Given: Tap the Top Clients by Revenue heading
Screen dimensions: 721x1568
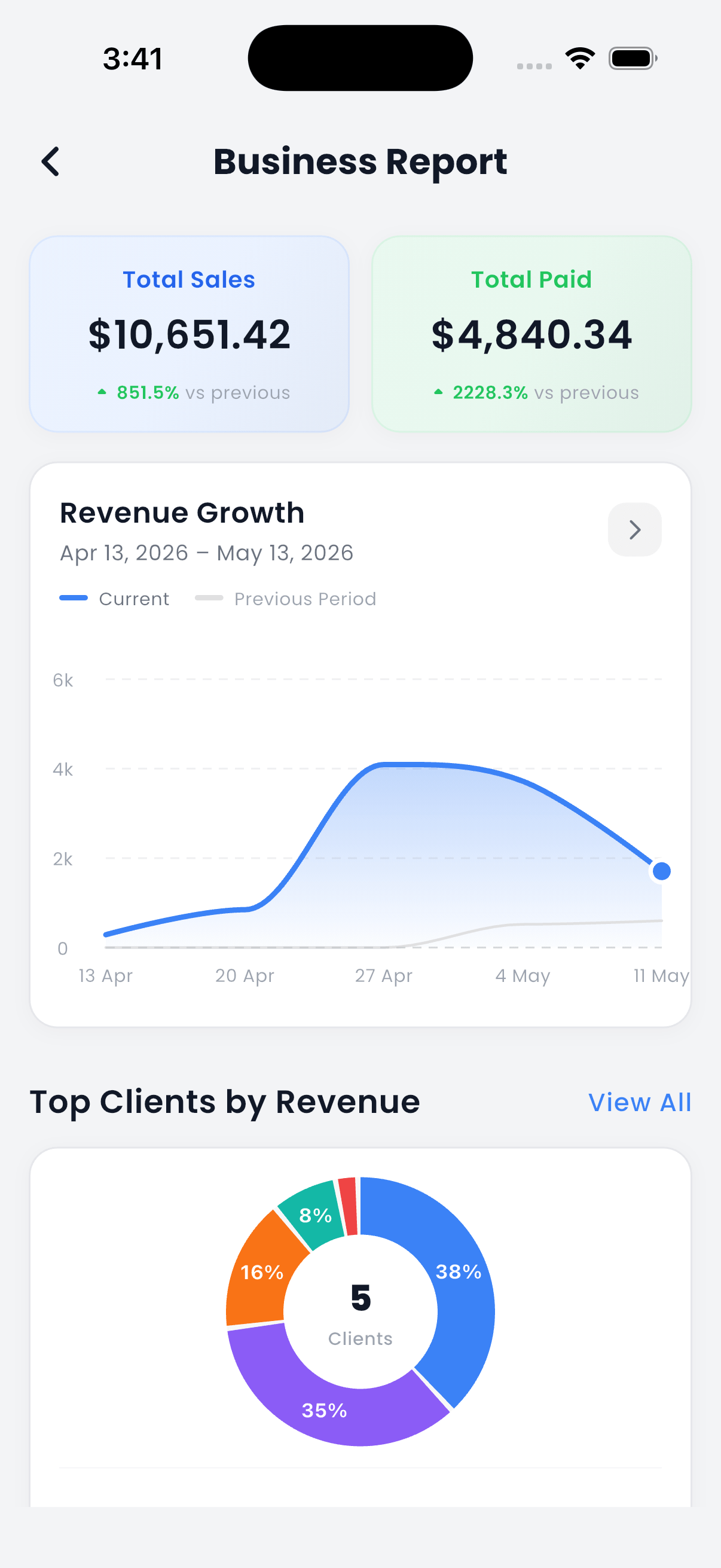Looking at the screenshot, I should (x=225, y=1102).
